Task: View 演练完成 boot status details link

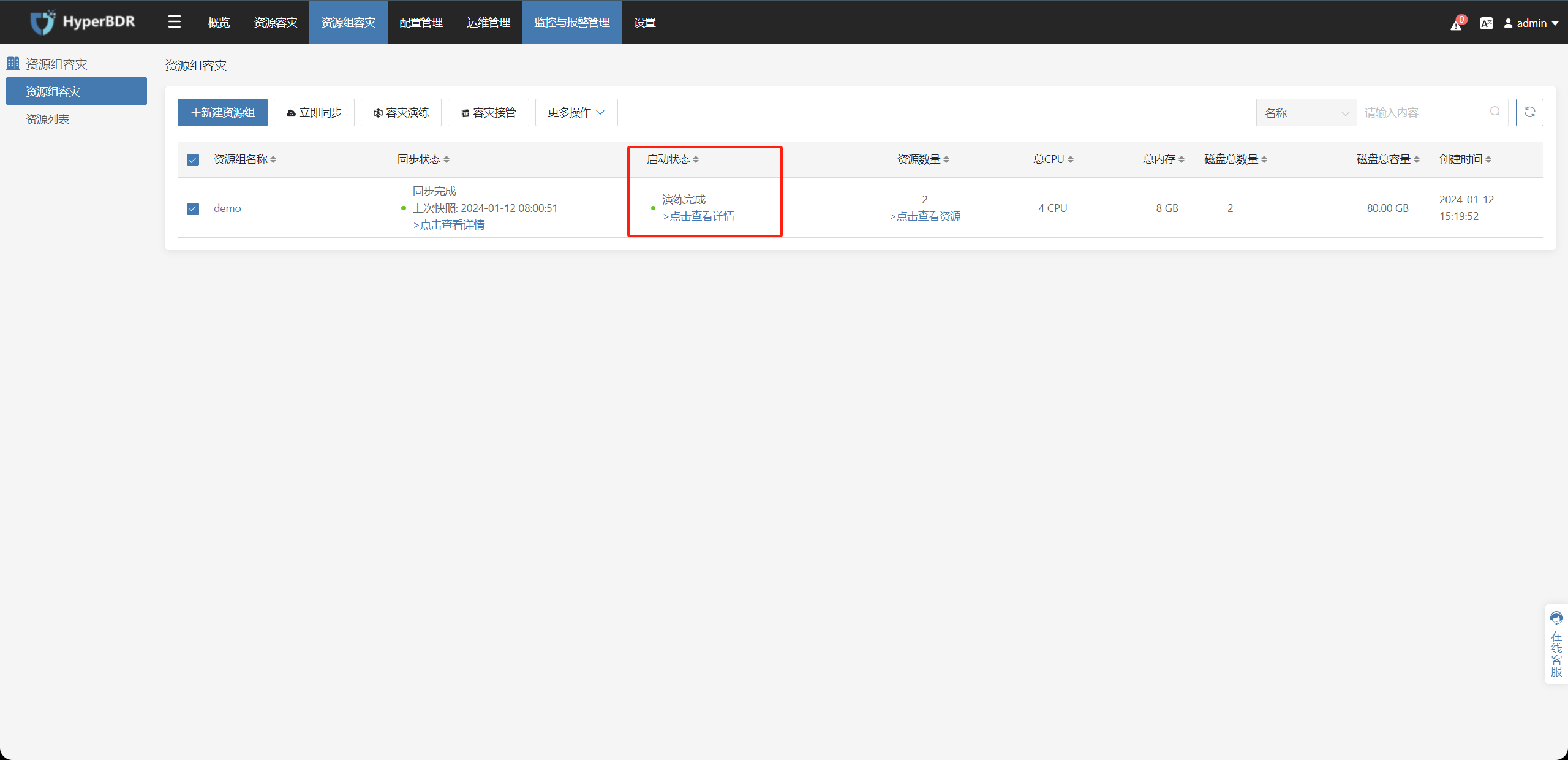Action: coord(698,216)
